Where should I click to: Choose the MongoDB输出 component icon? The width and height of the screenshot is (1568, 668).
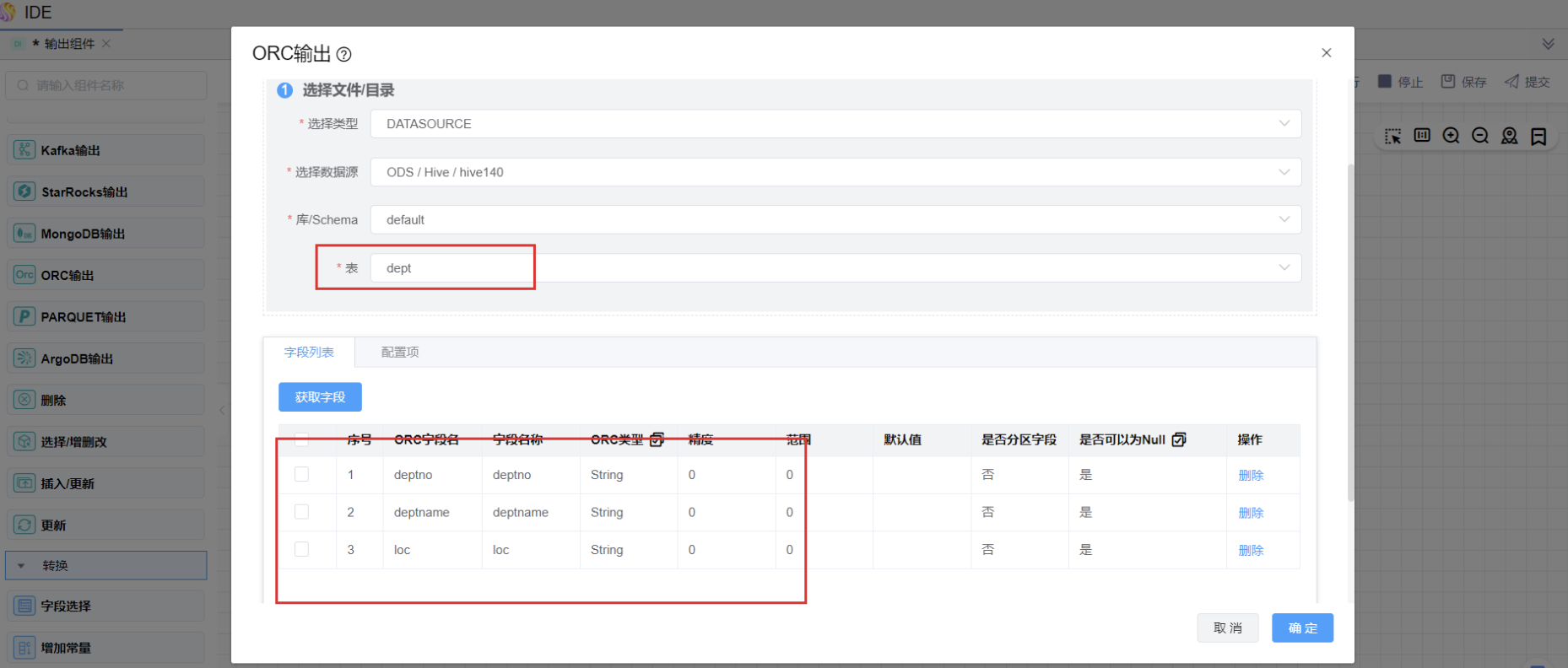click(24, 234)
